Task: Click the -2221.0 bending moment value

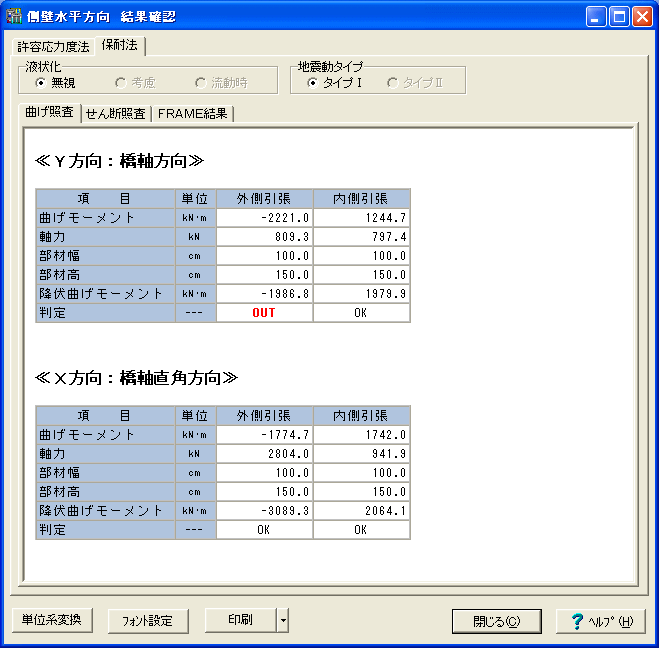Action: pos(264,218)
